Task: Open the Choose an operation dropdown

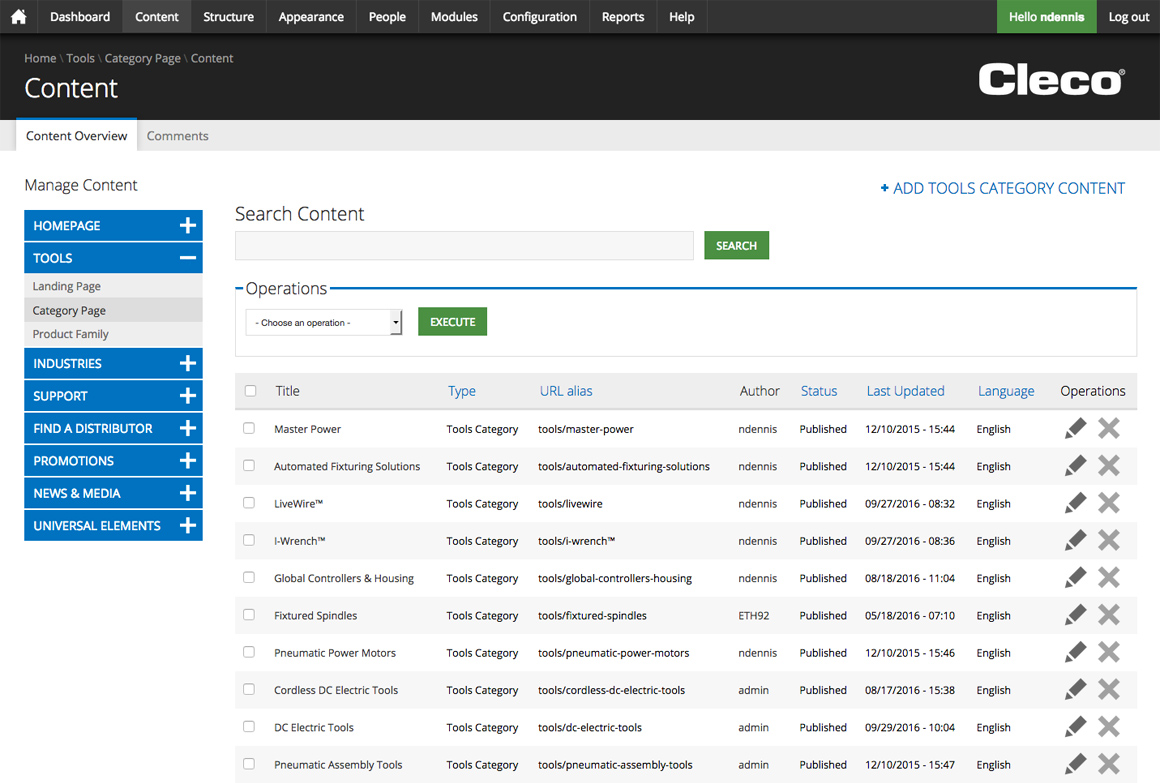Action: 323,322
